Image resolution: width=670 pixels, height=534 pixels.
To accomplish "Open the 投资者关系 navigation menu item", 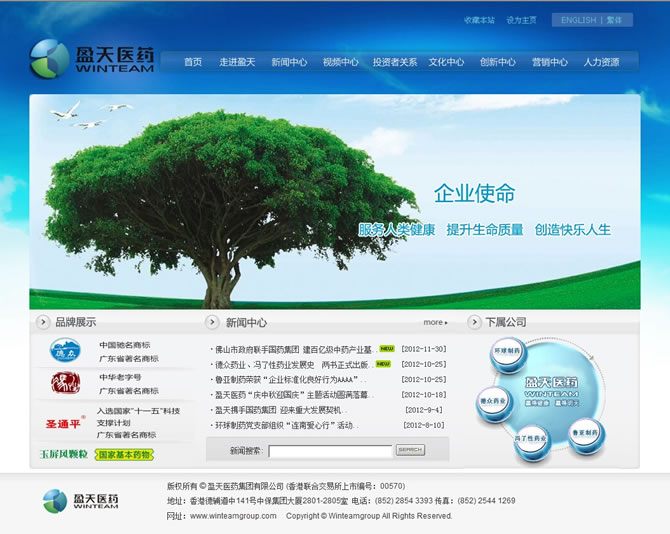I will (x=394, y=62).
